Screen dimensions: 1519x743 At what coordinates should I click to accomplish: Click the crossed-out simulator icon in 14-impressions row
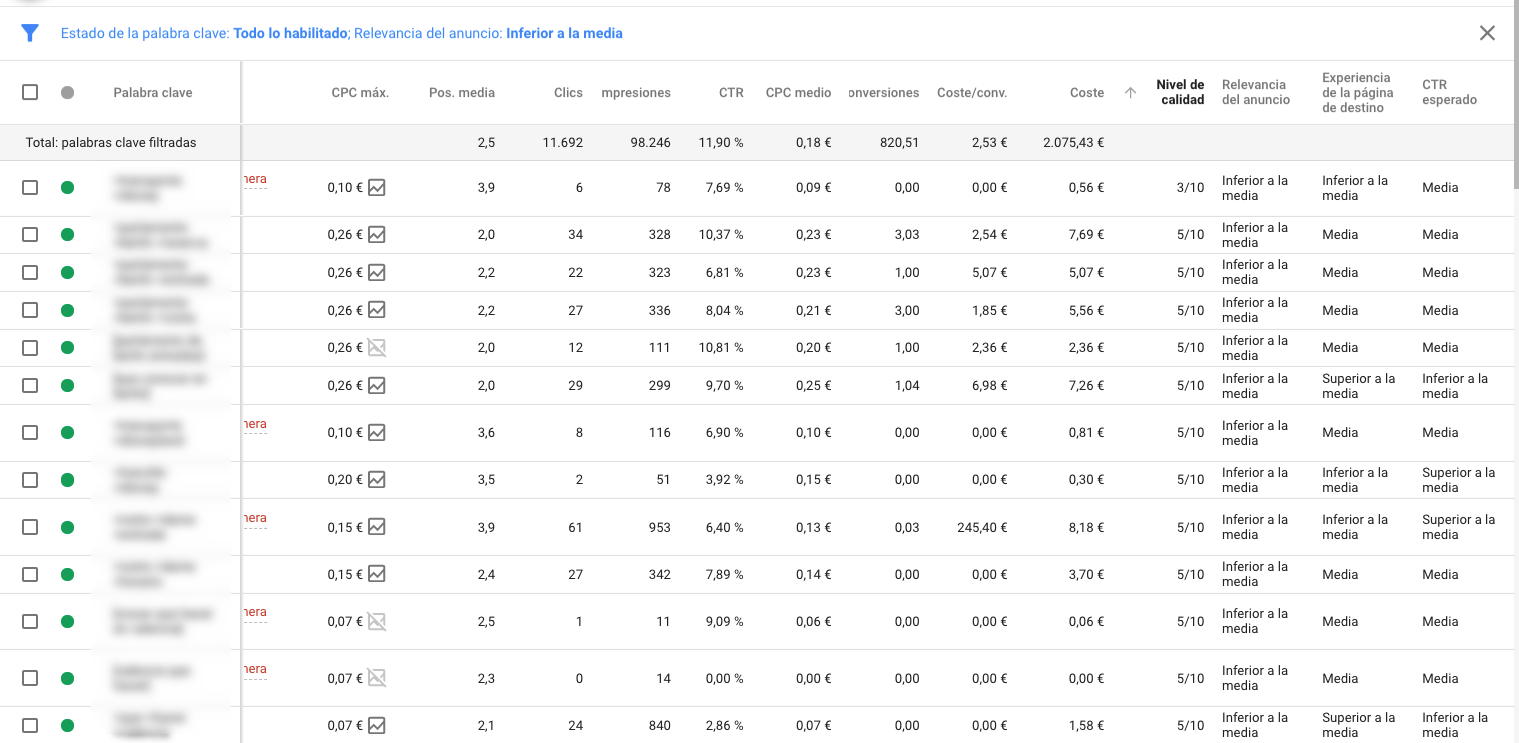(x=376, y=678)
